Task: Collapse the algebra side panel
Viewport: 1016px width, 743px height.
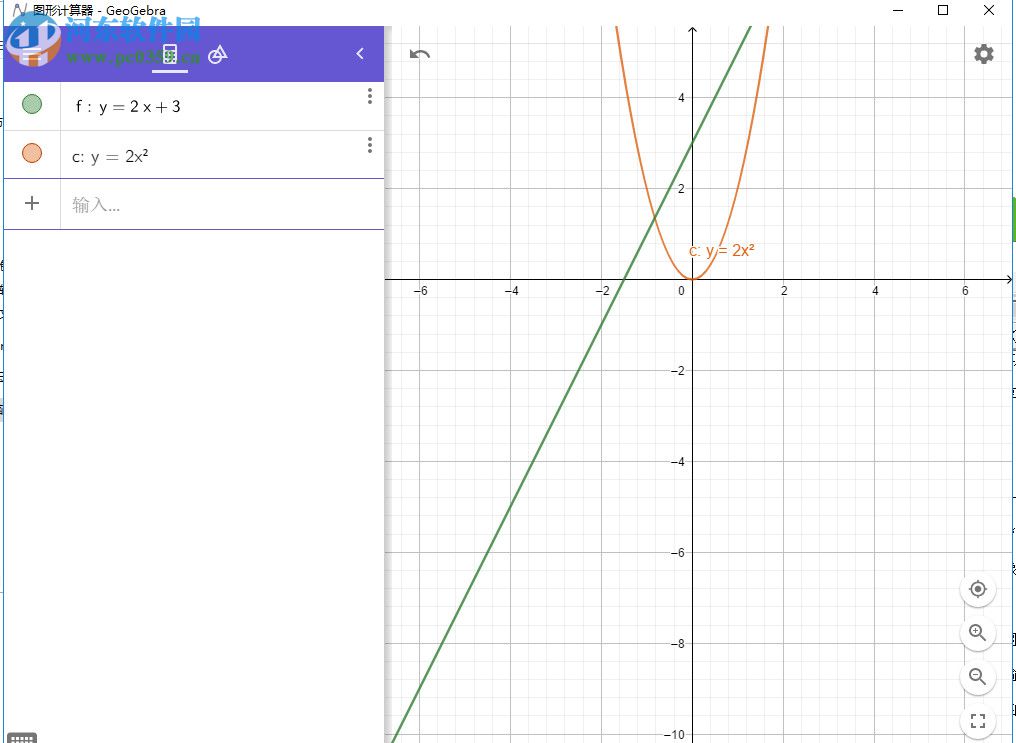Action: coord(360,54)
